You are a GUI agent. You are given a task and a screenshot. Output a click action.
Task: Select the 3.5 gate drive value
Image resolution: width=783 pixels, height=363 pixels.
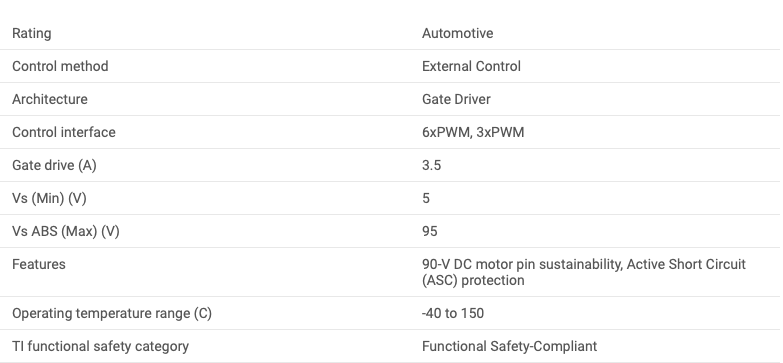[x=431, y=165]
